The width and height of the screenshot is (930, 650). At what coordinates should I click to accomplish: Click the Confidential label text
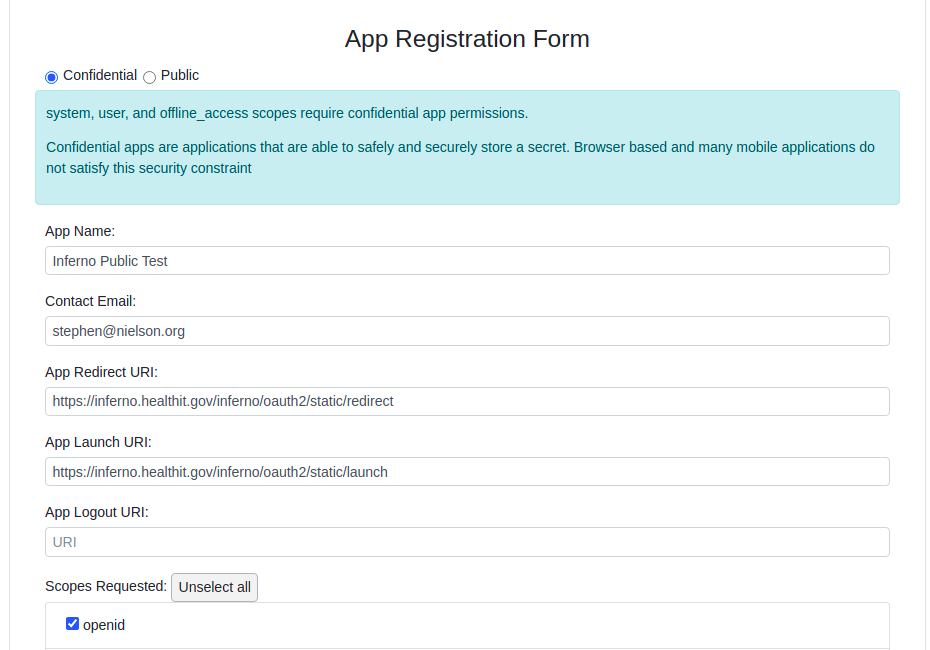click(100, 75)
